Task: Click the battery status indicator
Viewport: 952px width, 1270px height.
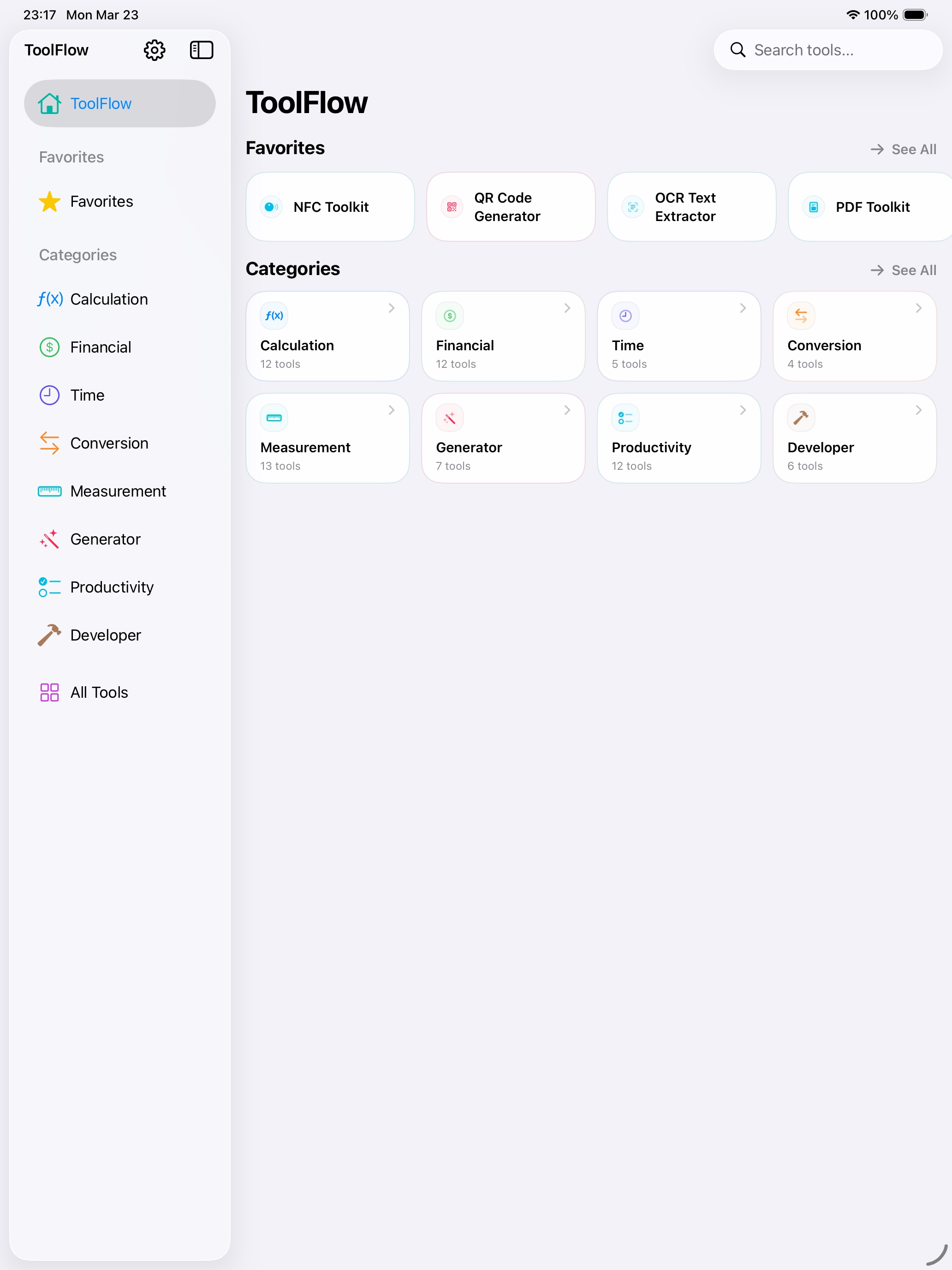Action: [915, 15]
